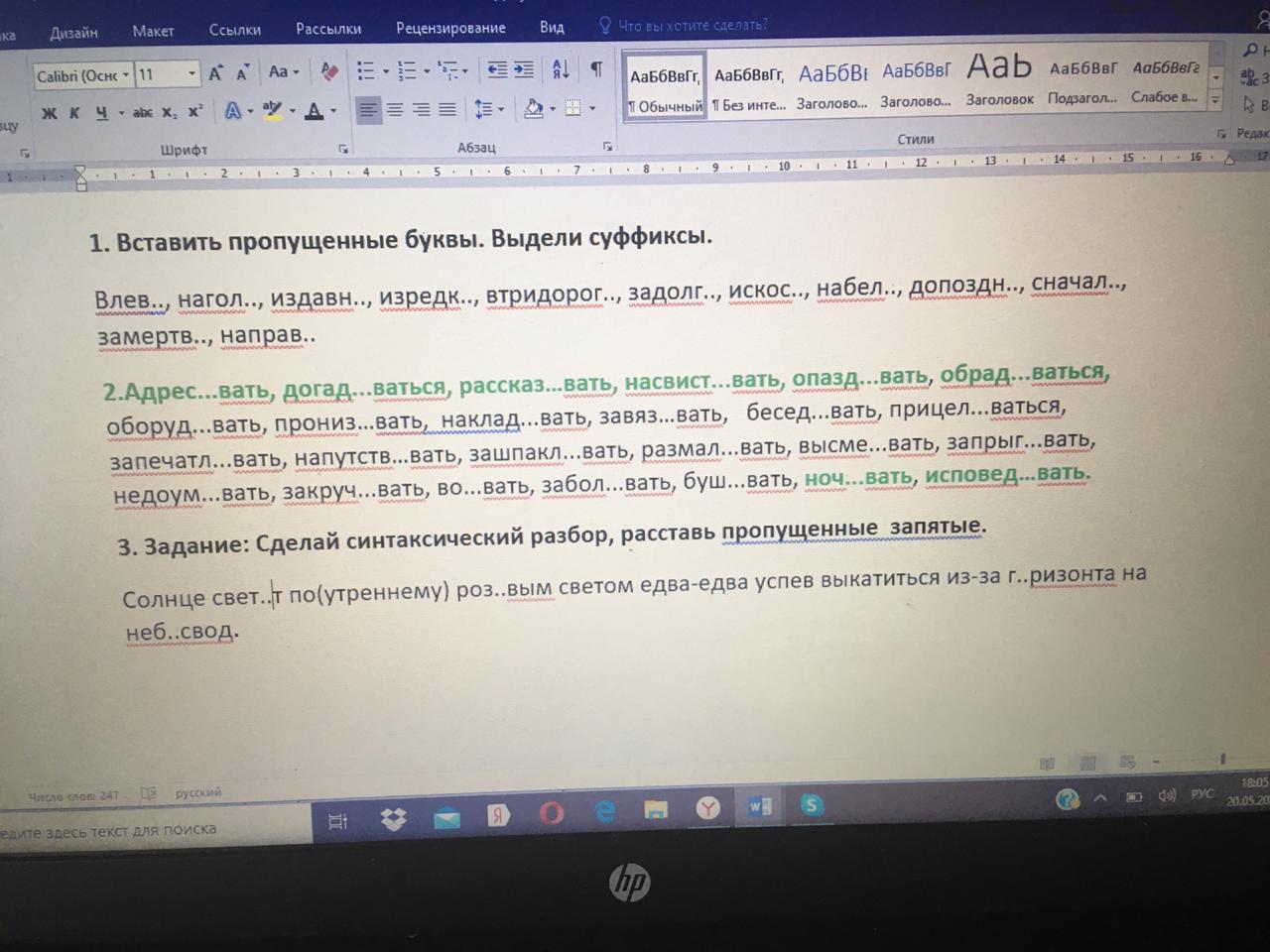Start a numbered list

point(407,71)
